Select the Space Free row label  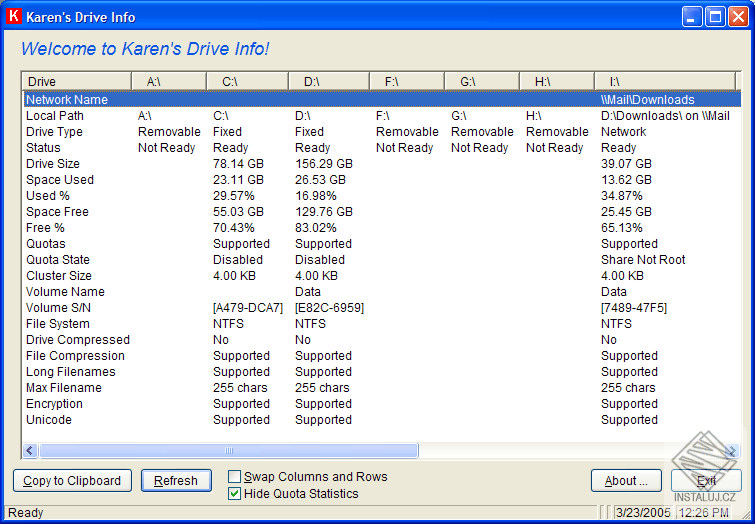tap(57, 211)
